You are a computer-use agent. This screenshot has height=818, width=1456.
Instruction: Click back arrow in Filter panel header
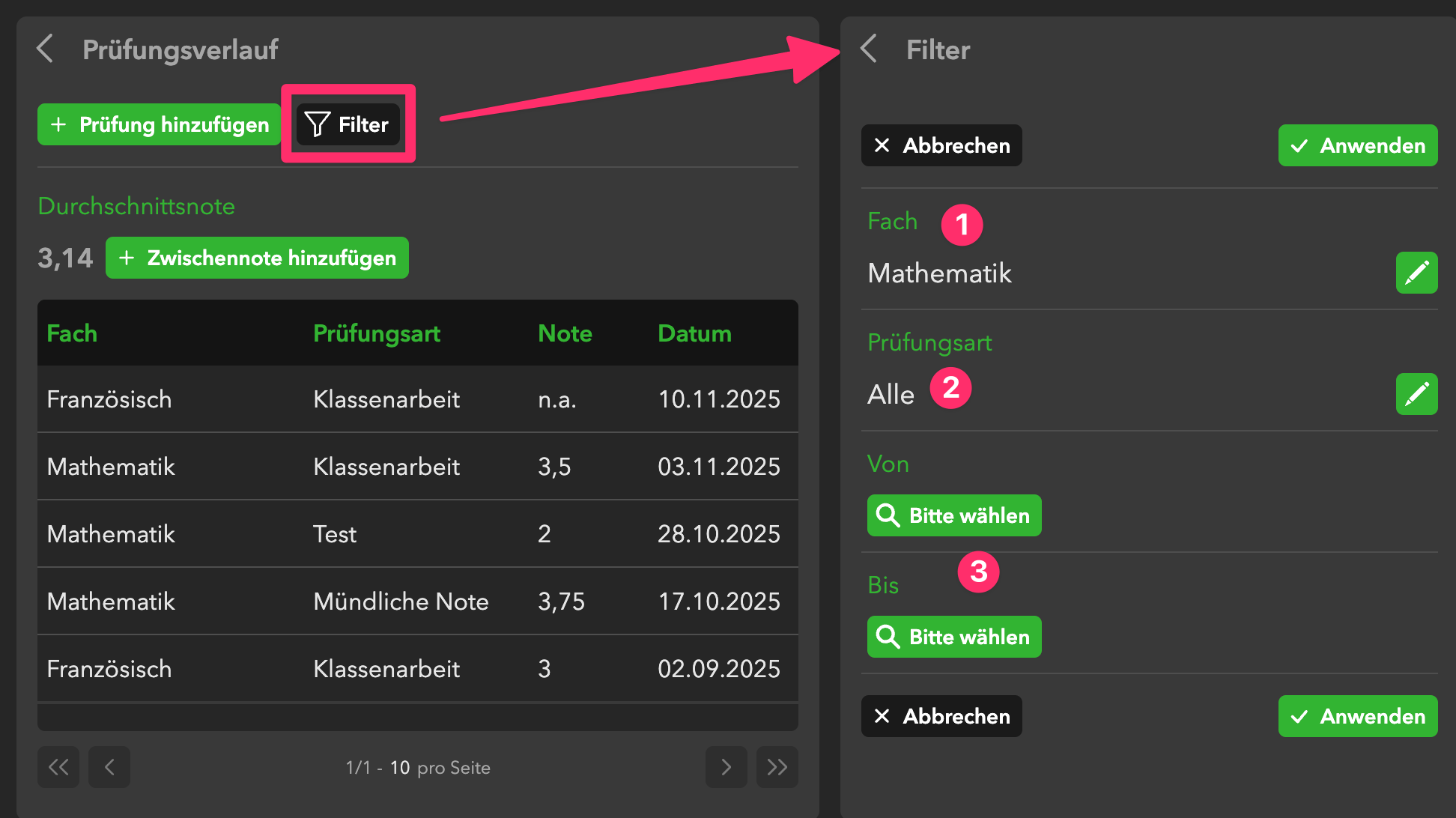(x=869, y=49)
